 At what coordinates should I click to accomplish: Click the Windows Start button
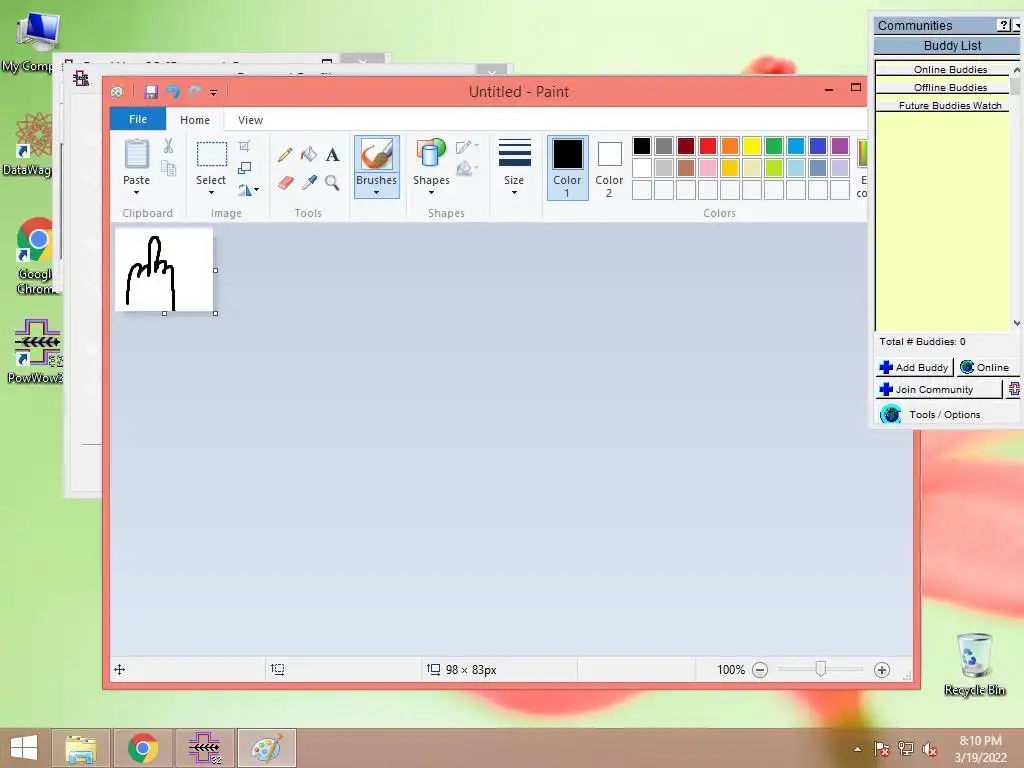(x=24, y=748)
